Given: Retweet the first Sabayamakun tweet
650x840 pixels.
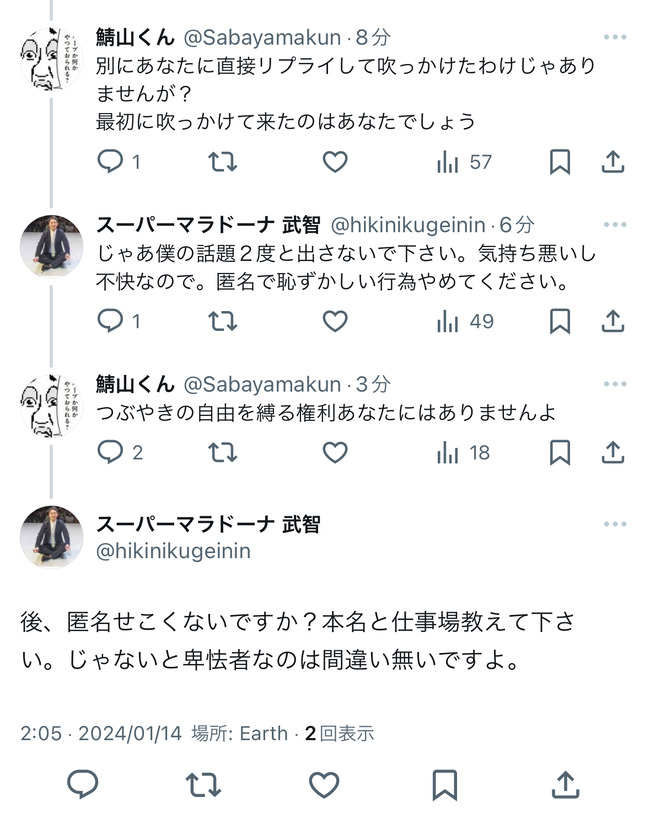Looking at the screenshot, I should pos(222,162).
